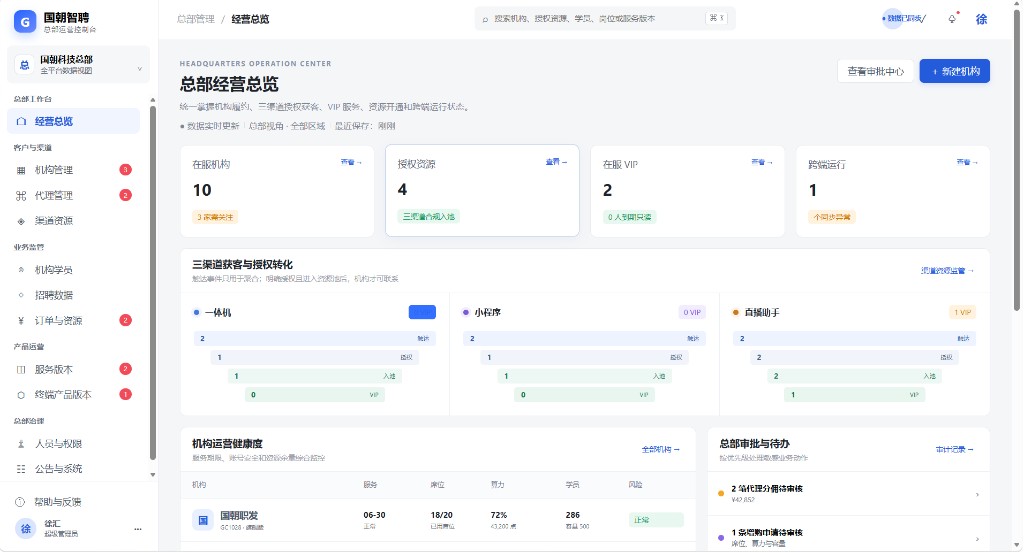Click the red badge on 订单与资源

125,320
